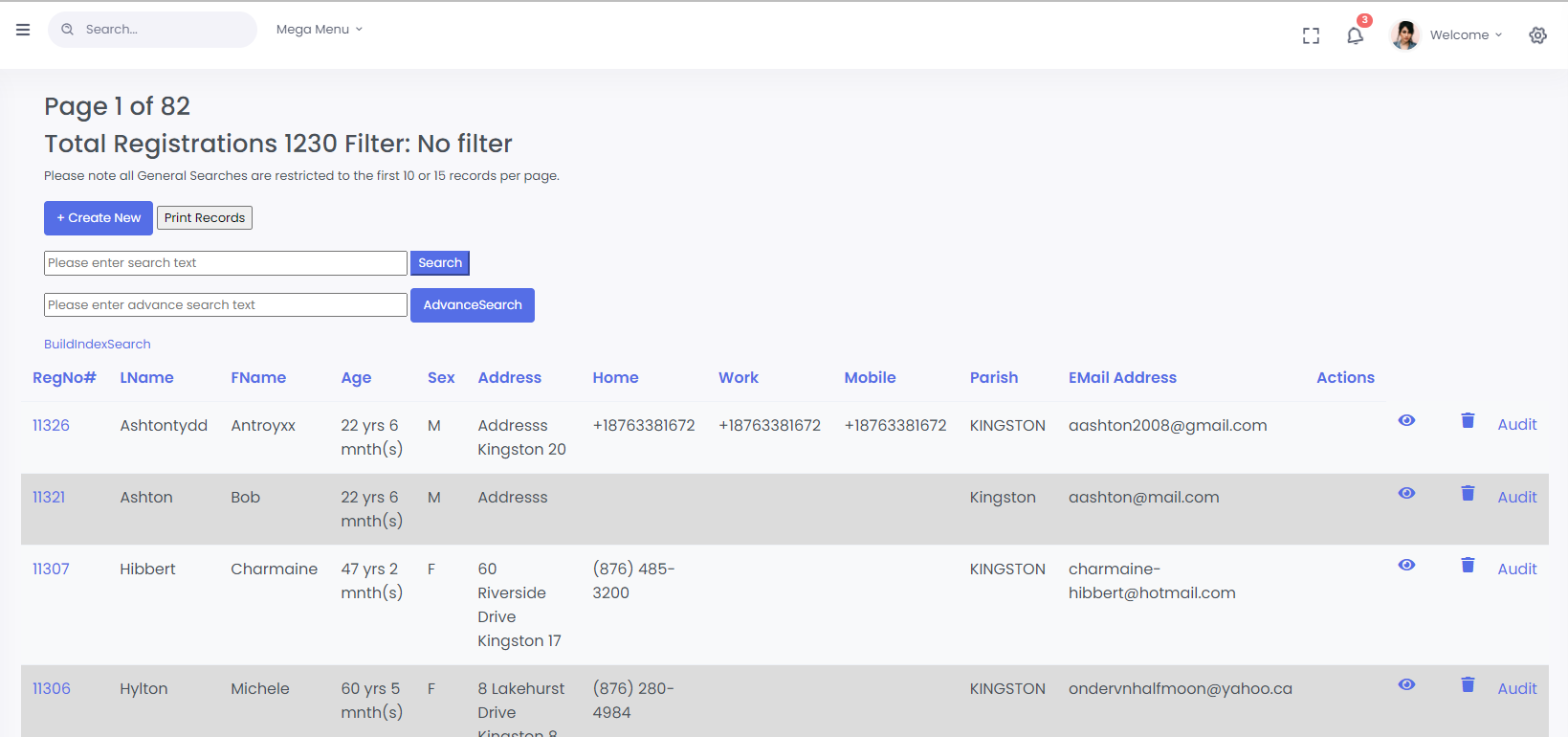Click the user avatar picture
The width and height of the screenshot is (1568, 737).
[1404, 35]
